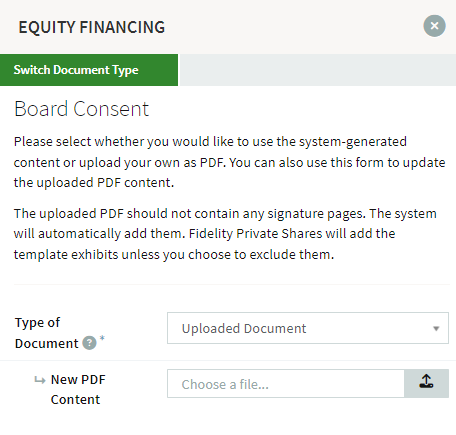Viewport: 456px width, 435px height.
Task: Click the upload file icon button
Action: [426, 384]
